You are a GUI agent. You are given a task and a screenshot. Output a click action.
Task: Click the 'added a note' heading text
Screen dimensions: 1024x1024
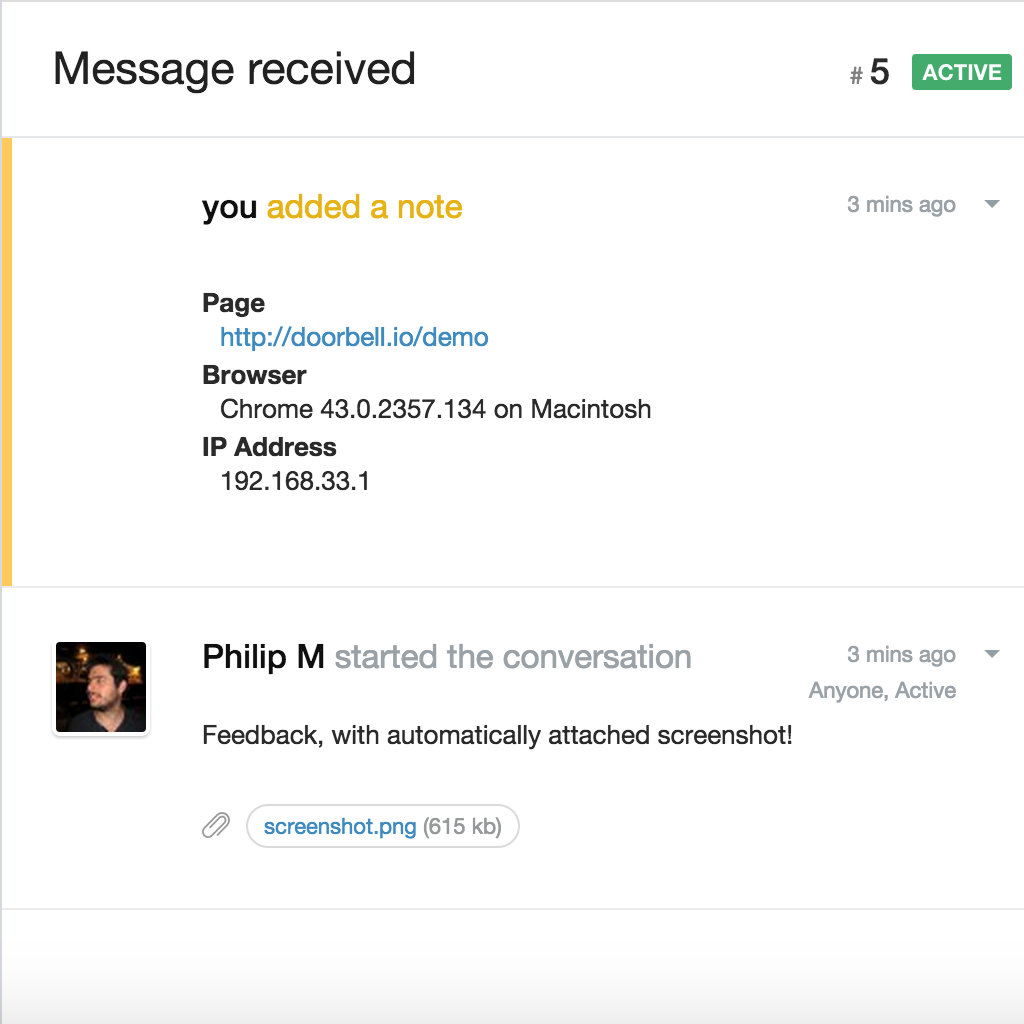364,207
